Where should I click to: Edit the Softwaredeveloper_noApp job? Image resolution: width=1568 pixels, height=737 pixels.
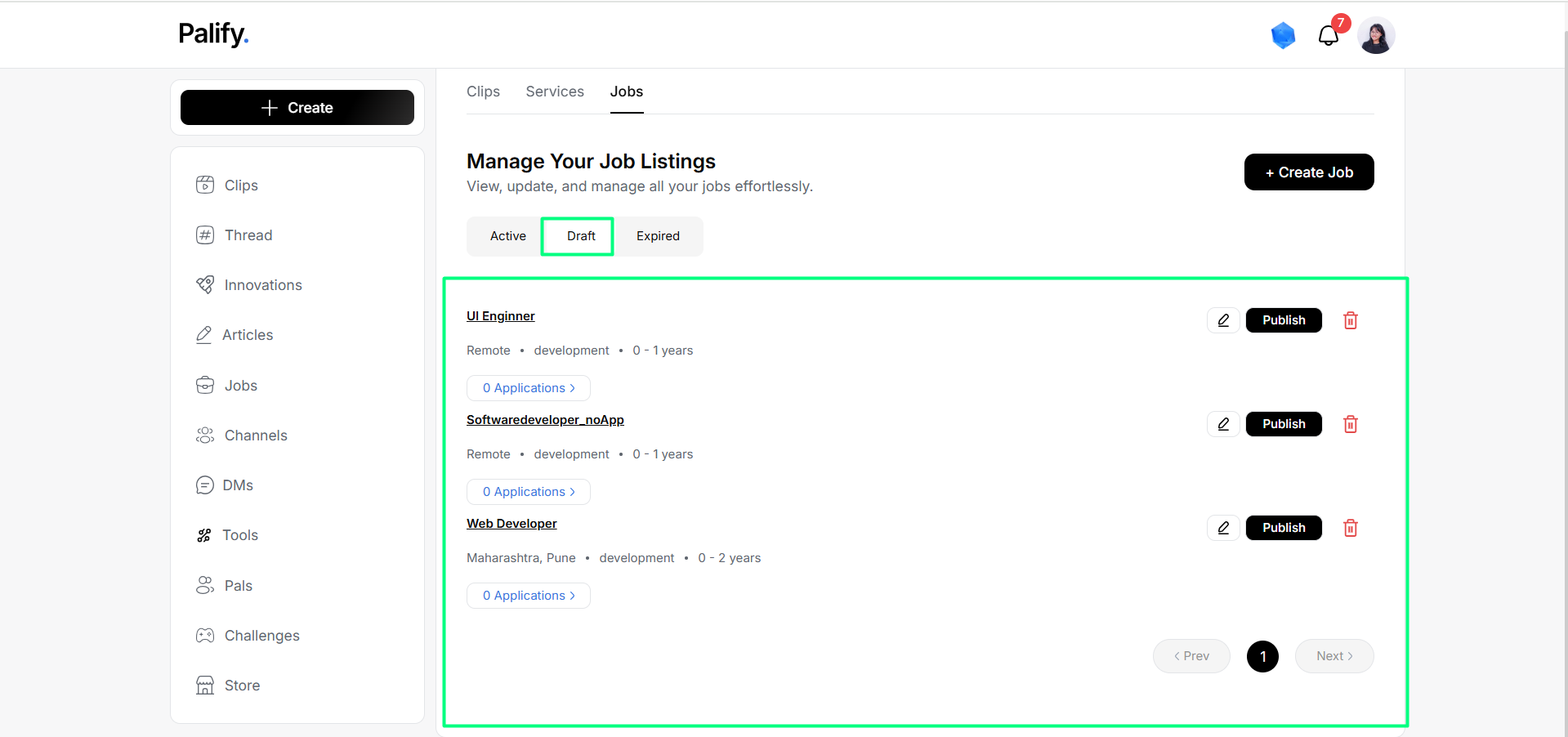[x=1223, y=424]
